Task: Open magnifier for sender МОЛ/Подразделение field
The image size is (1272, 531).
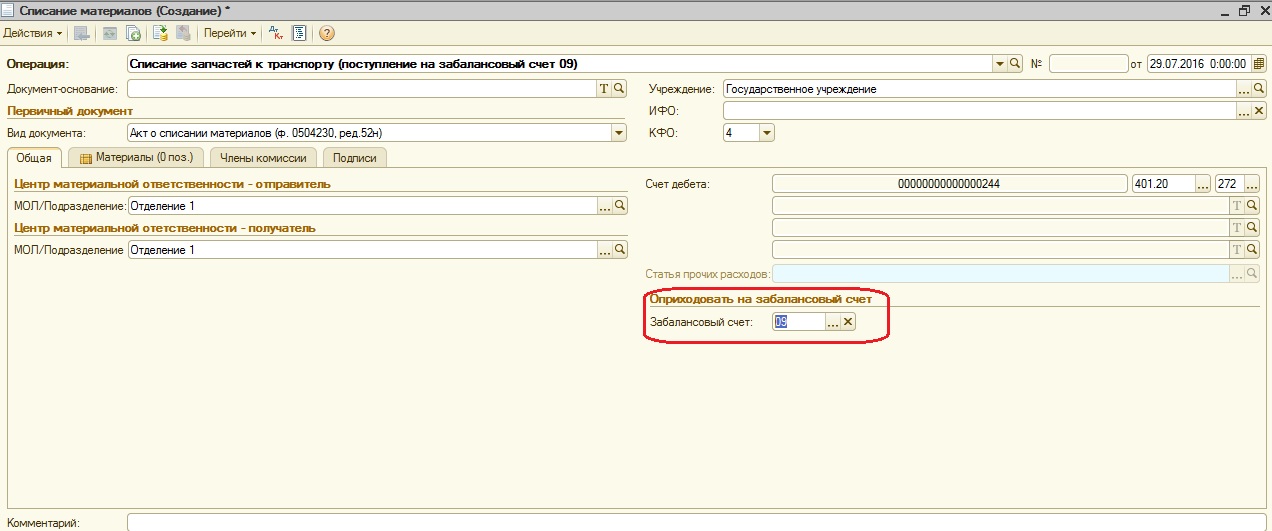Action: (620, 206)
